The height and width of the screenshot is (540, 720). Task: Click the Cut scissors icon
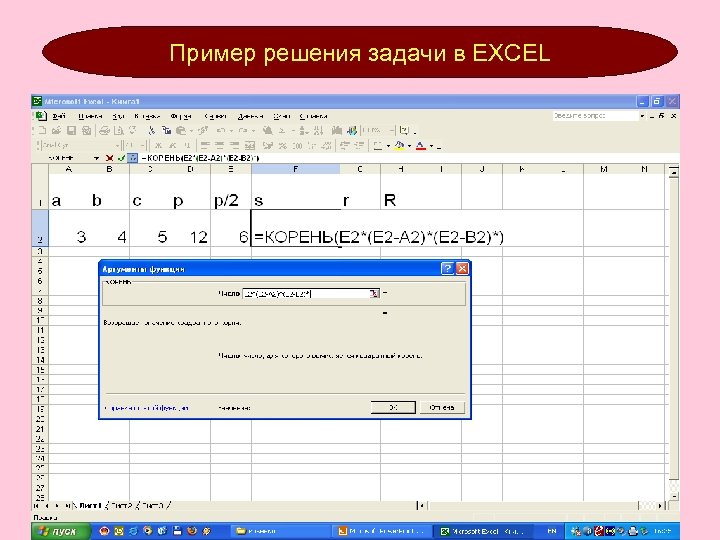coord(151,130)
